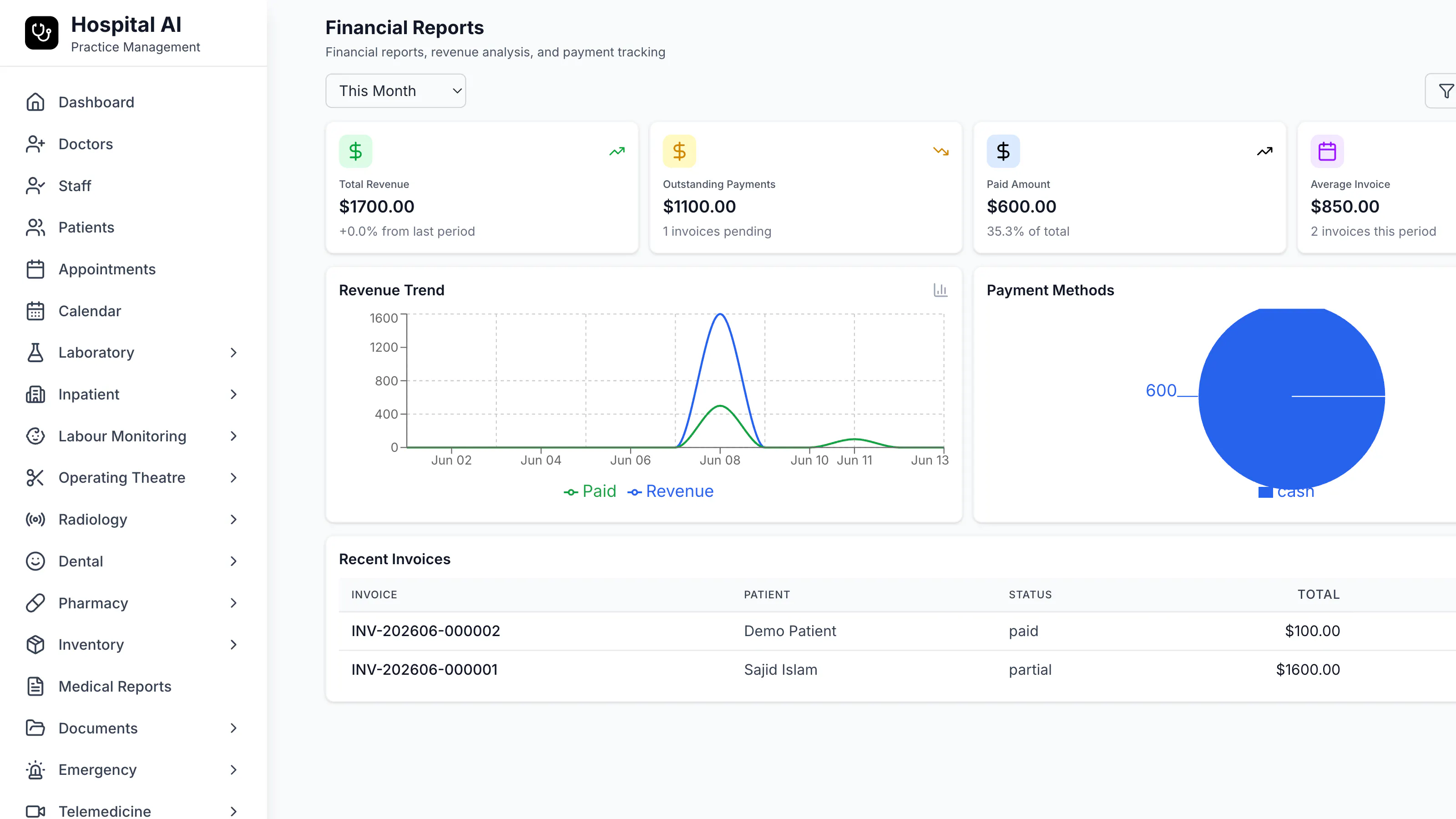The height and width of the screenshot is (819, 1456).
Task: Click the Total Revenue upward trend arrow
Action: click(x=617, y=152)
